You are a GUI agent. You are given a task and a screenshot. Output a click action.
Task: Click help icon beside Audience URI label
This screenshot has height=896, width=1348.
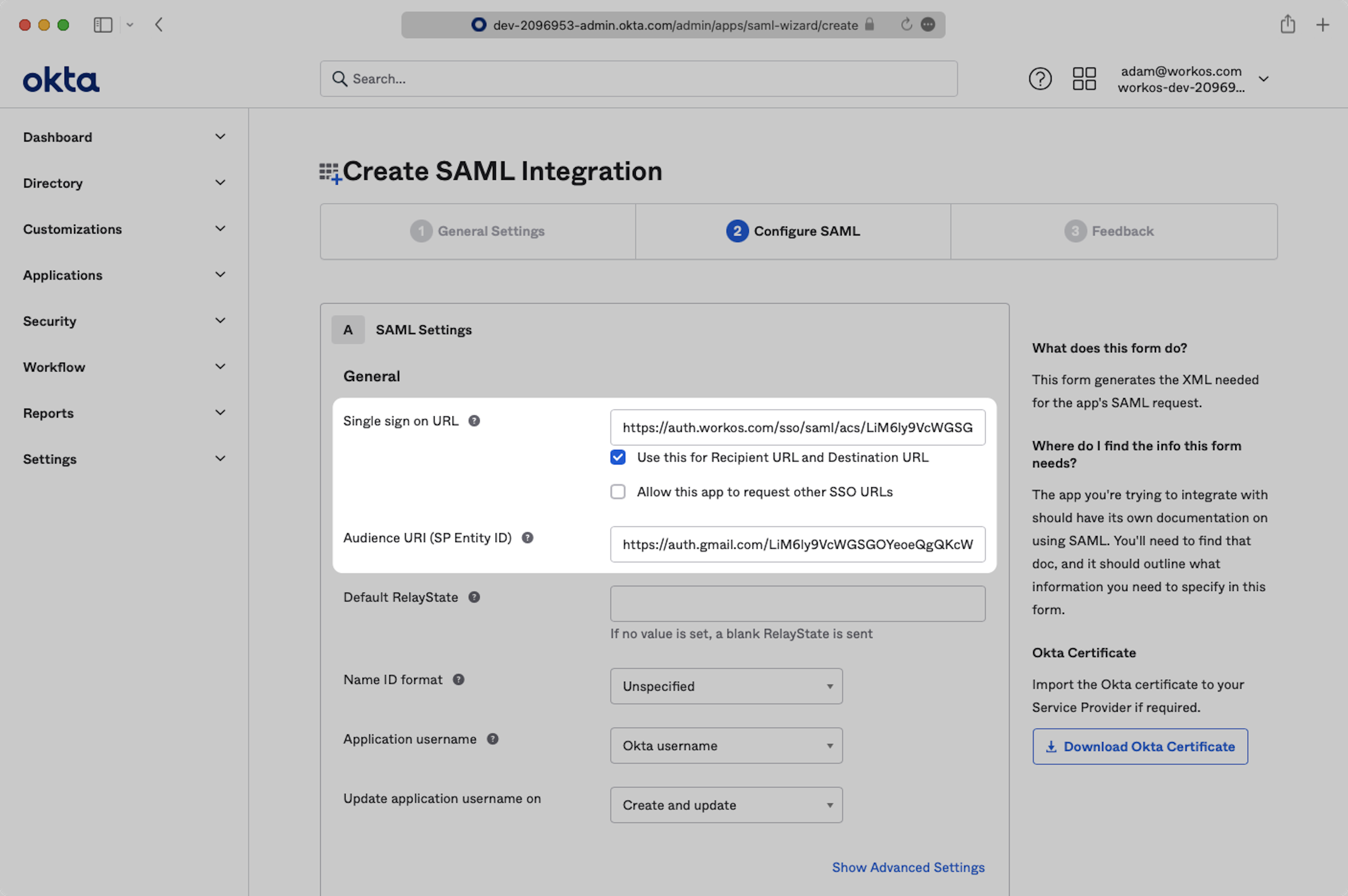527,538
